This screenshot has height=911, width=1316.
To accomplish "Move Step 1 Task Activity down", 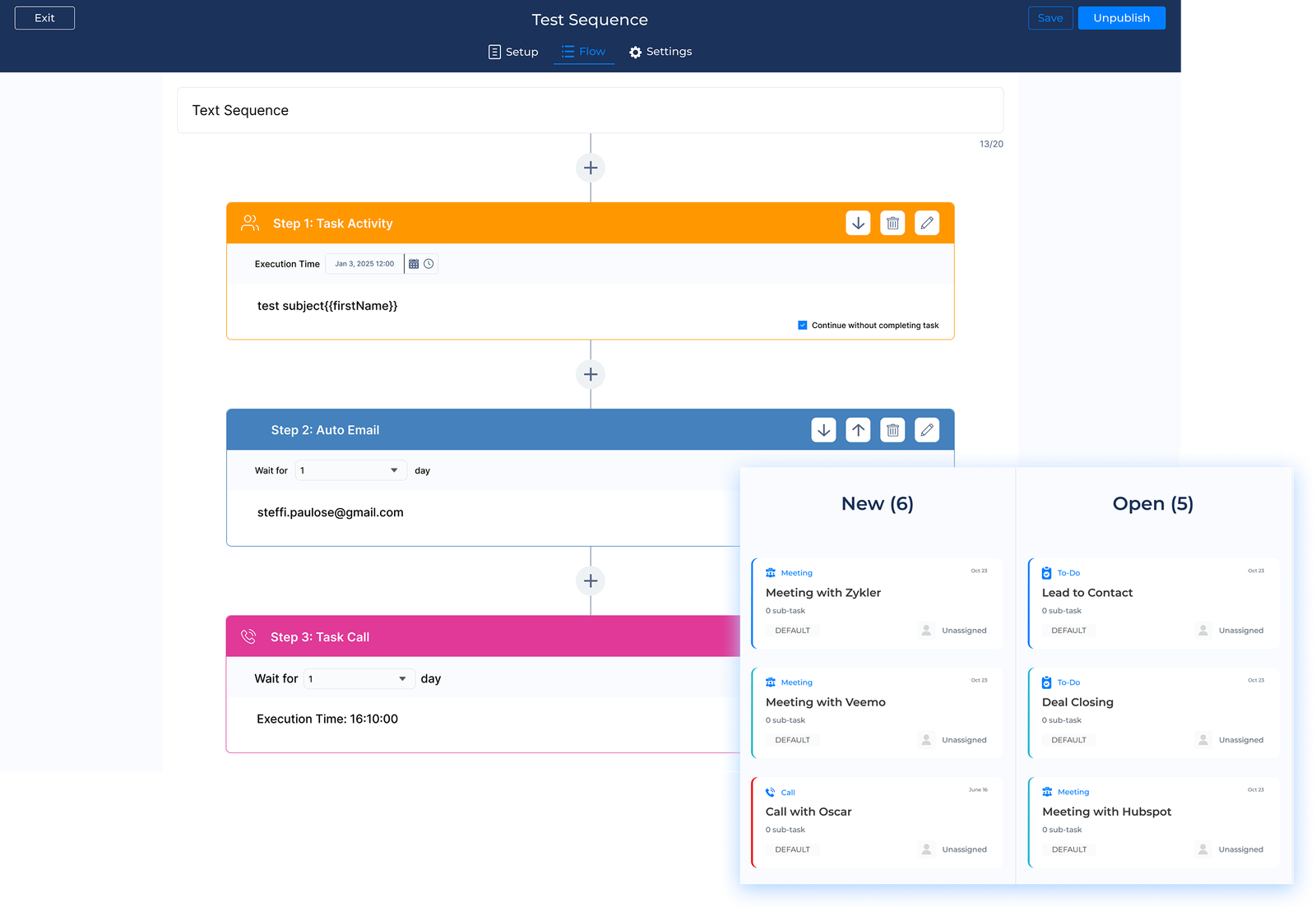I will [x=858, y=224].
